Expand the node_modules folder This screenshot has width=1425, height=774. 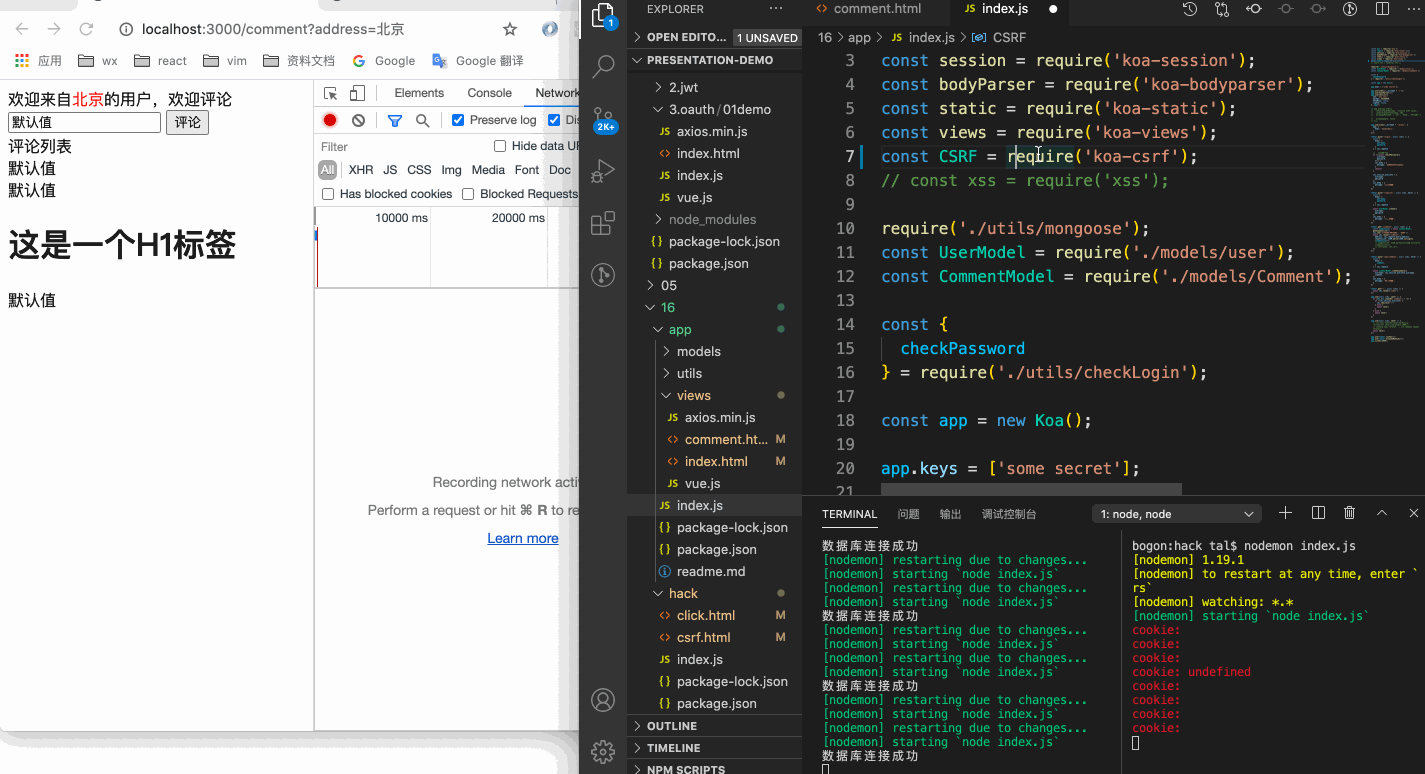pyautogui.click(x=714, y=219)
